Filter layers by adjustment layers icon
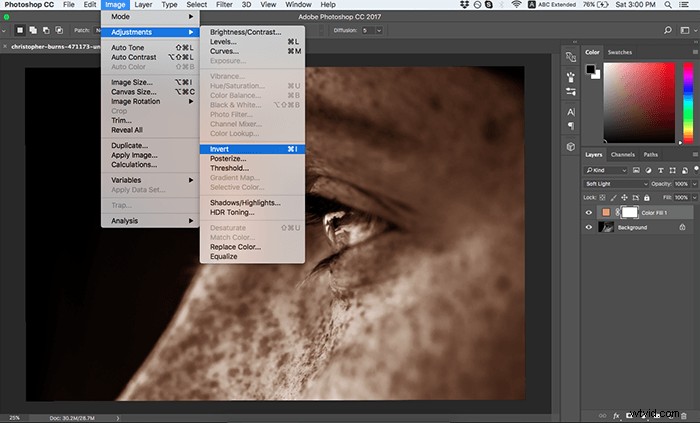 coord(648,170)
